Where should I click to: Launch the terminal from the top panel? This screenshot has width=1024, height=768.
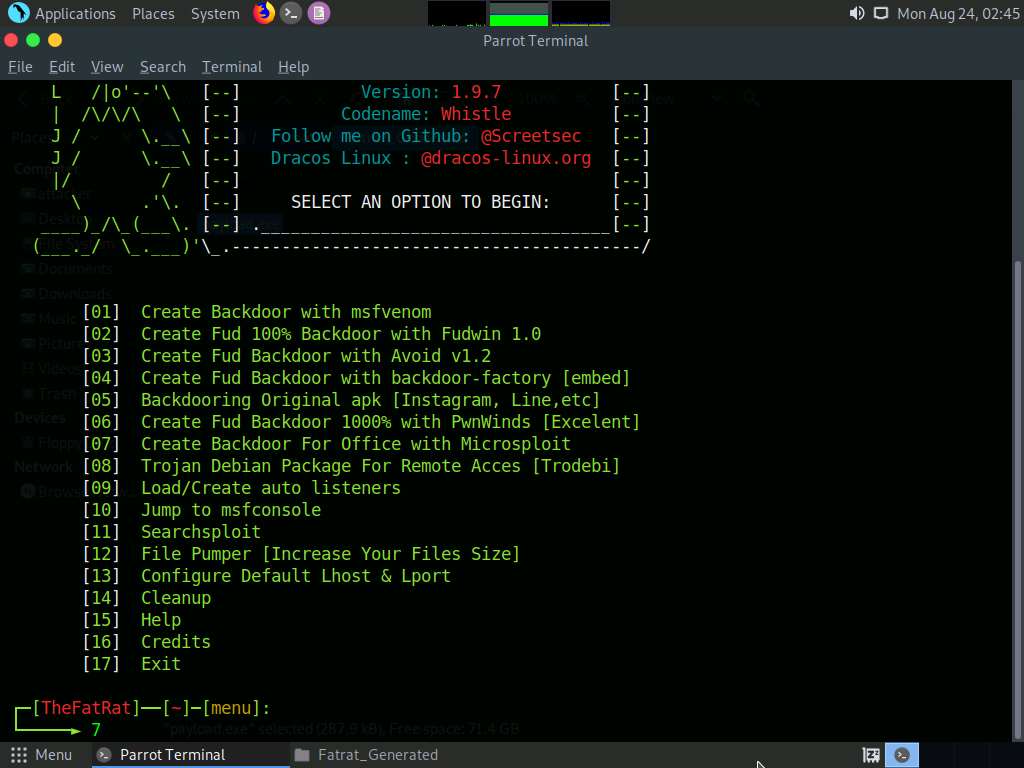tap(291, 13)
